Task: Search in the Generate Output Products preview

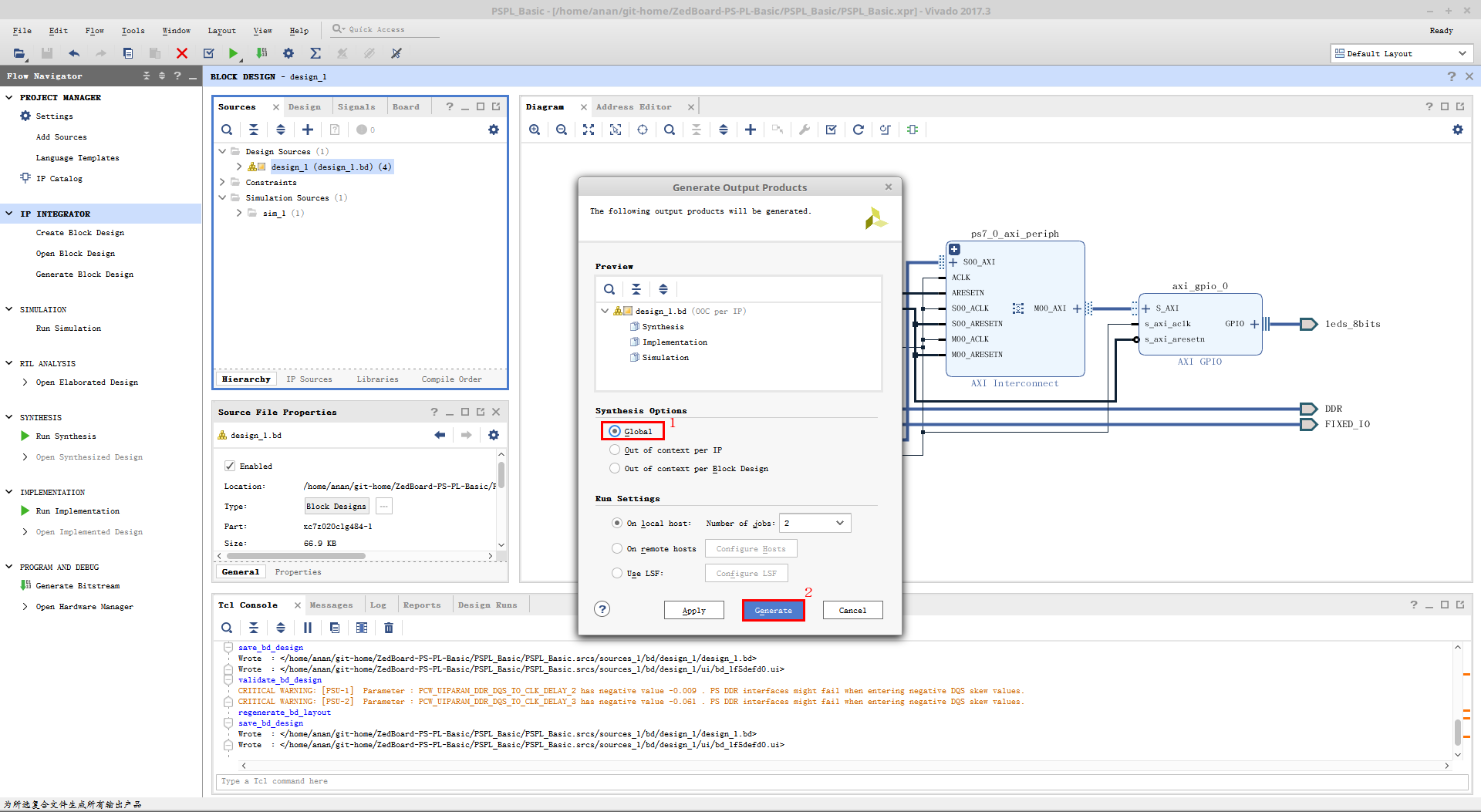Action: pos(609,289)
